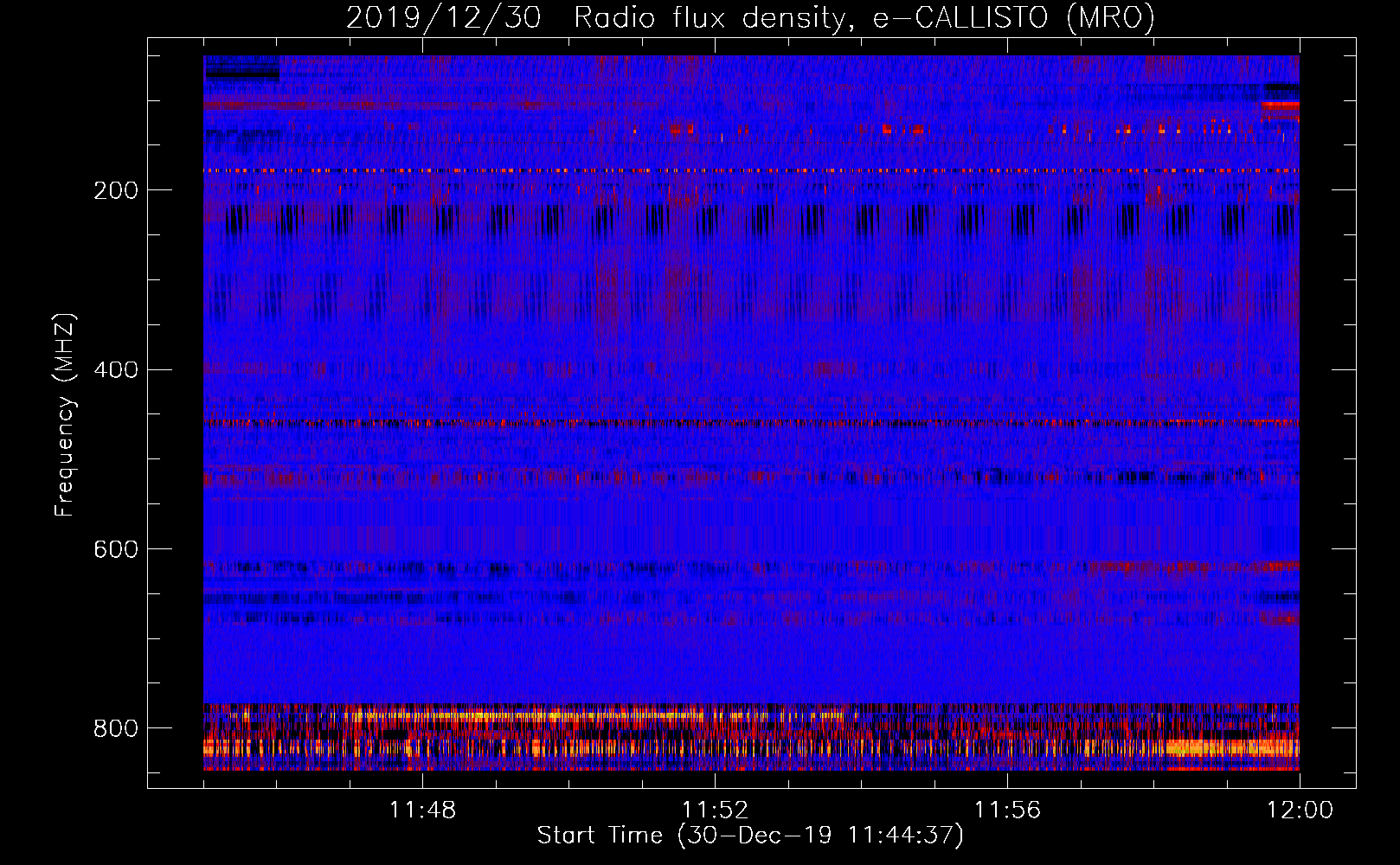Click the 'Start Time (30-Dec-19 11:44:37)' label
Viewport: 1400px width, 865px height.
coord(750,836)
